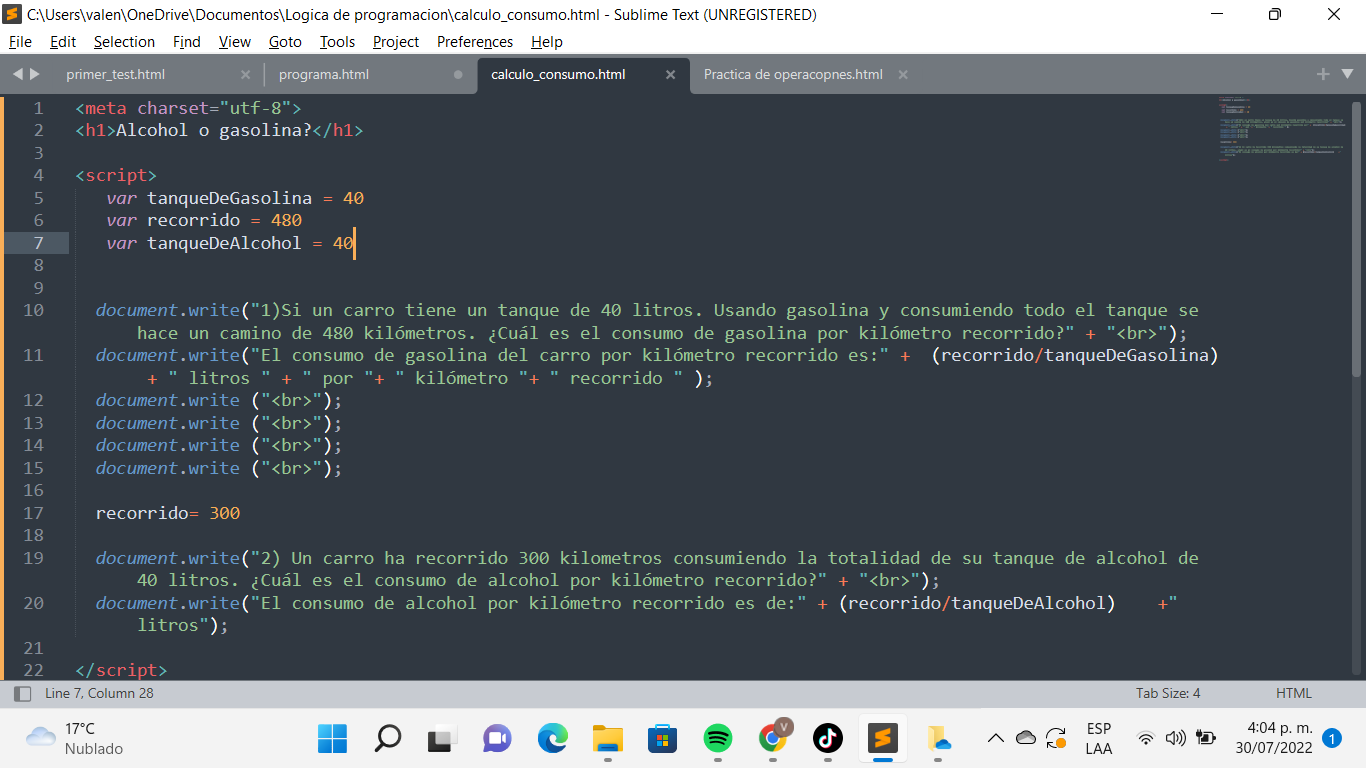Screen dimensions: 1366x768
Task: Click the opening script tag on line 4
Action: tap(116, 175)
